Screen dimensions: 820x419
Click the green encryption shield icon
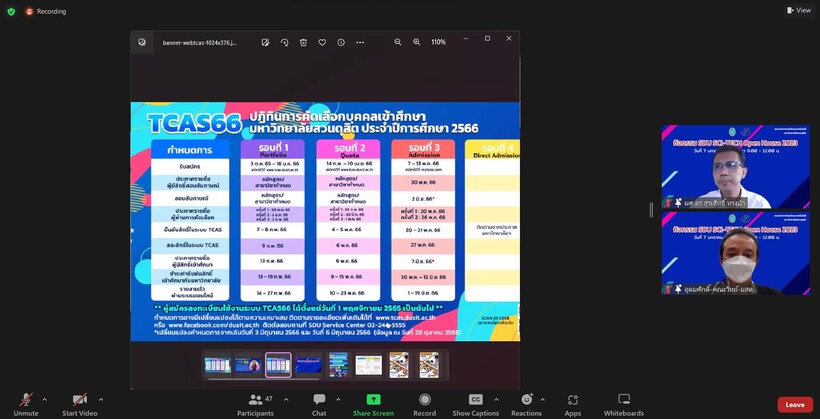point(11,12)
